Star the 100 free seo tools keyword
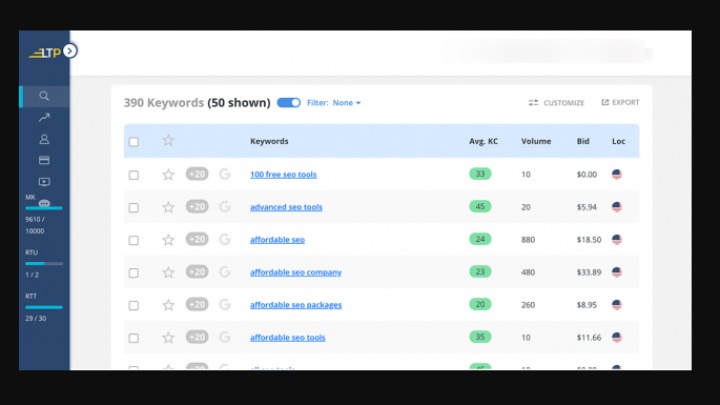The width and height of the screenshot is (720, 405). click(x=169, y=174)
